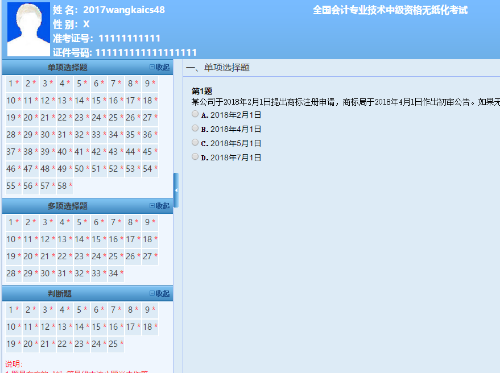Select option D. 2018年7月1日
The height and width of the screenshot is (373, 500).
(x=195, y=157)
